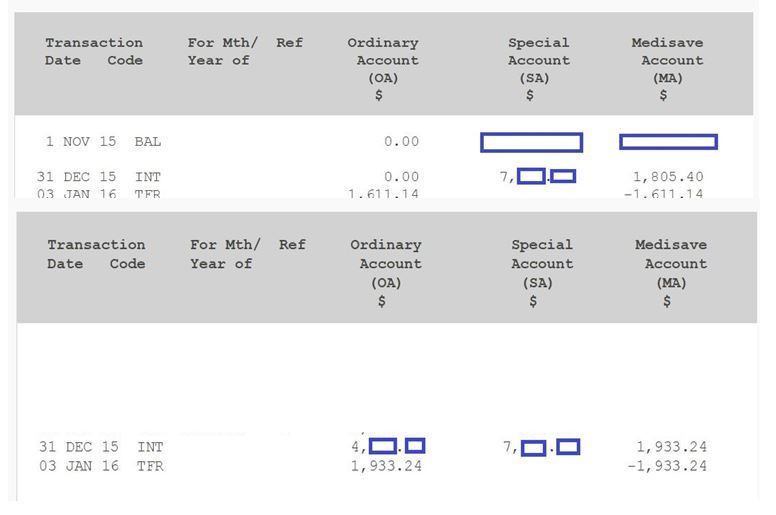The width and height of the screenshot is (776, 515).
Task: Click the lower table's Medisave Account (MA) header
Action: point(670,272)
